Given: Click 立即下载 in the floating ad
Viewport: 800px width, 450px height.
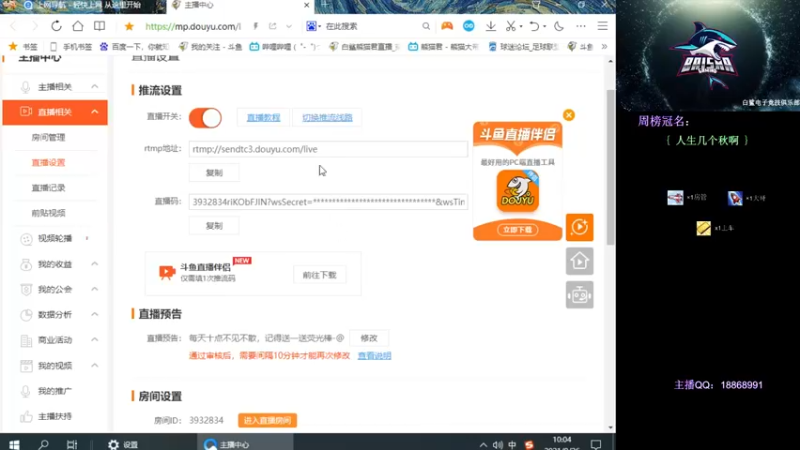Looking at the screenshot, I should (517, 230).
